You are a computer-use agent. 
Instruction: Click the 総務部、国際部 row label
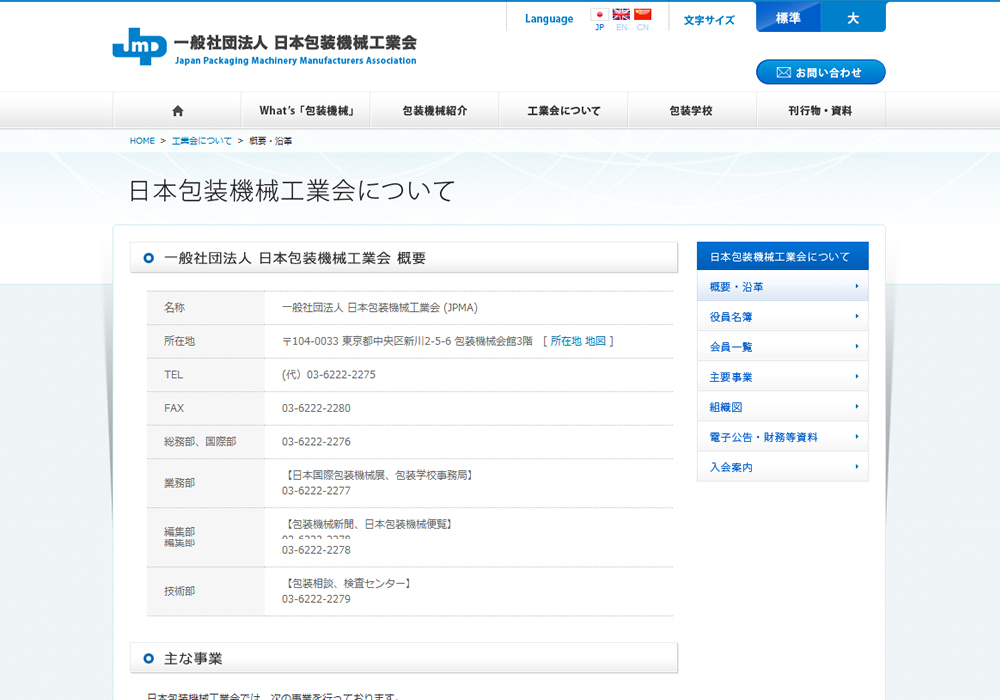pyautogui.click(x=200, y=442)
